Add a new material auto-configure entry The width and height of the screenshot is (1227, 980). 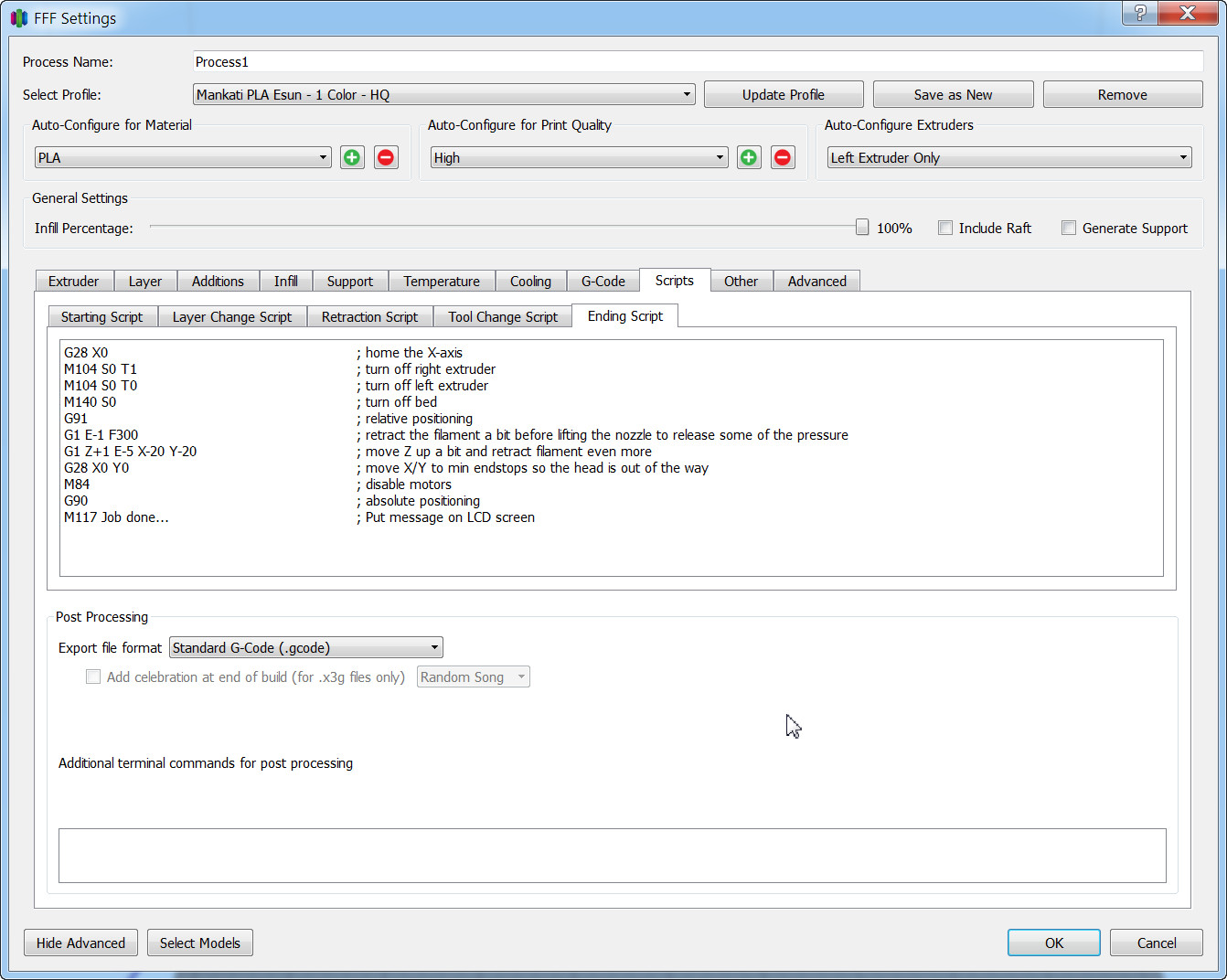352,157
